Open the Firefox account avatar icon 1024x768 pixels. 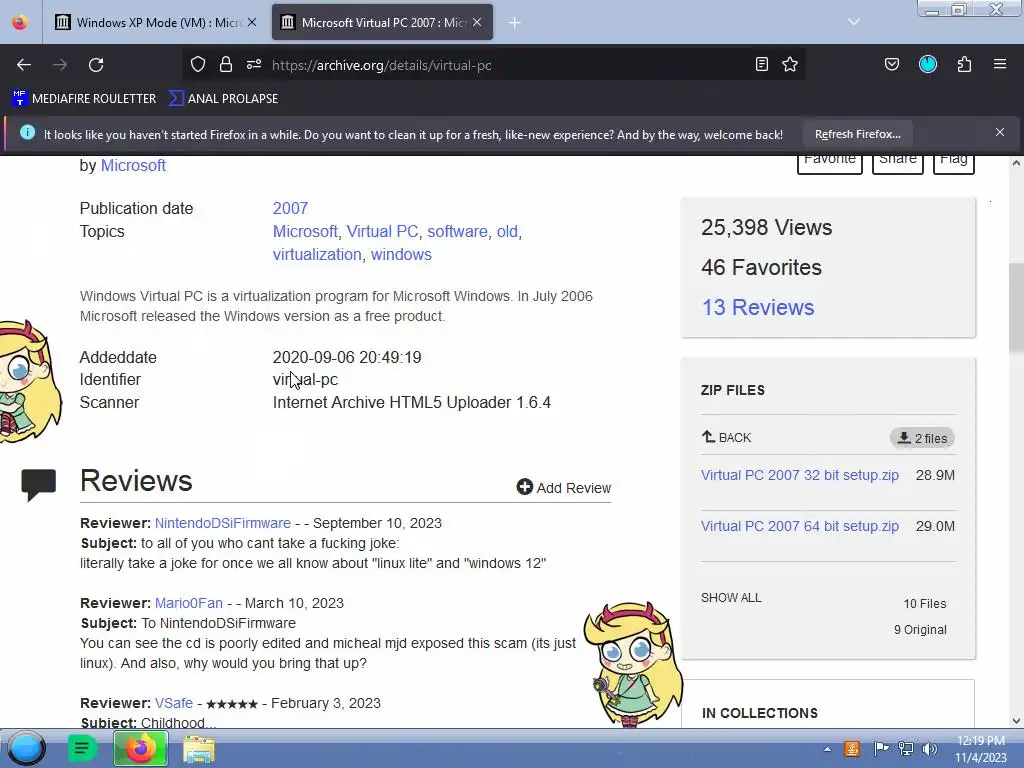[928, 64]
